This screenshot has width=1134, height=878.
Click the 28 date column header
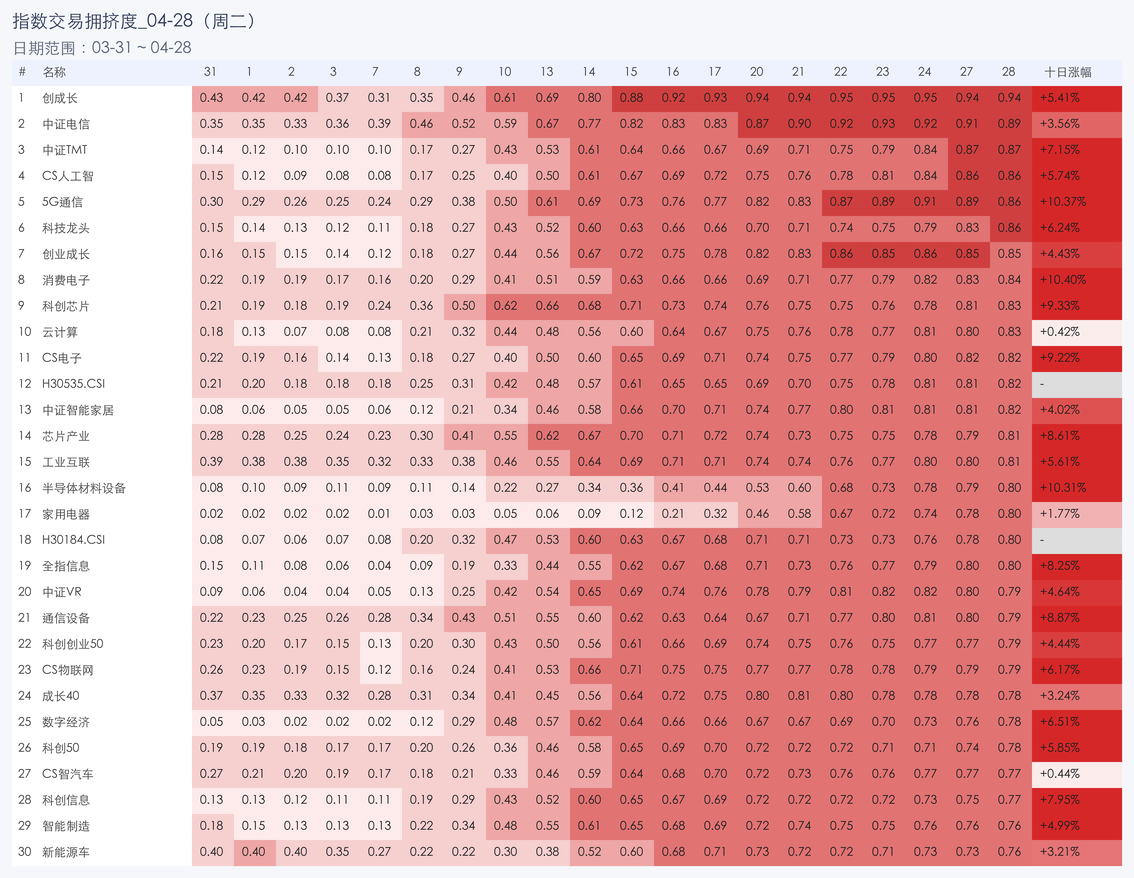pyautogui.click(x=1008, y=72)
